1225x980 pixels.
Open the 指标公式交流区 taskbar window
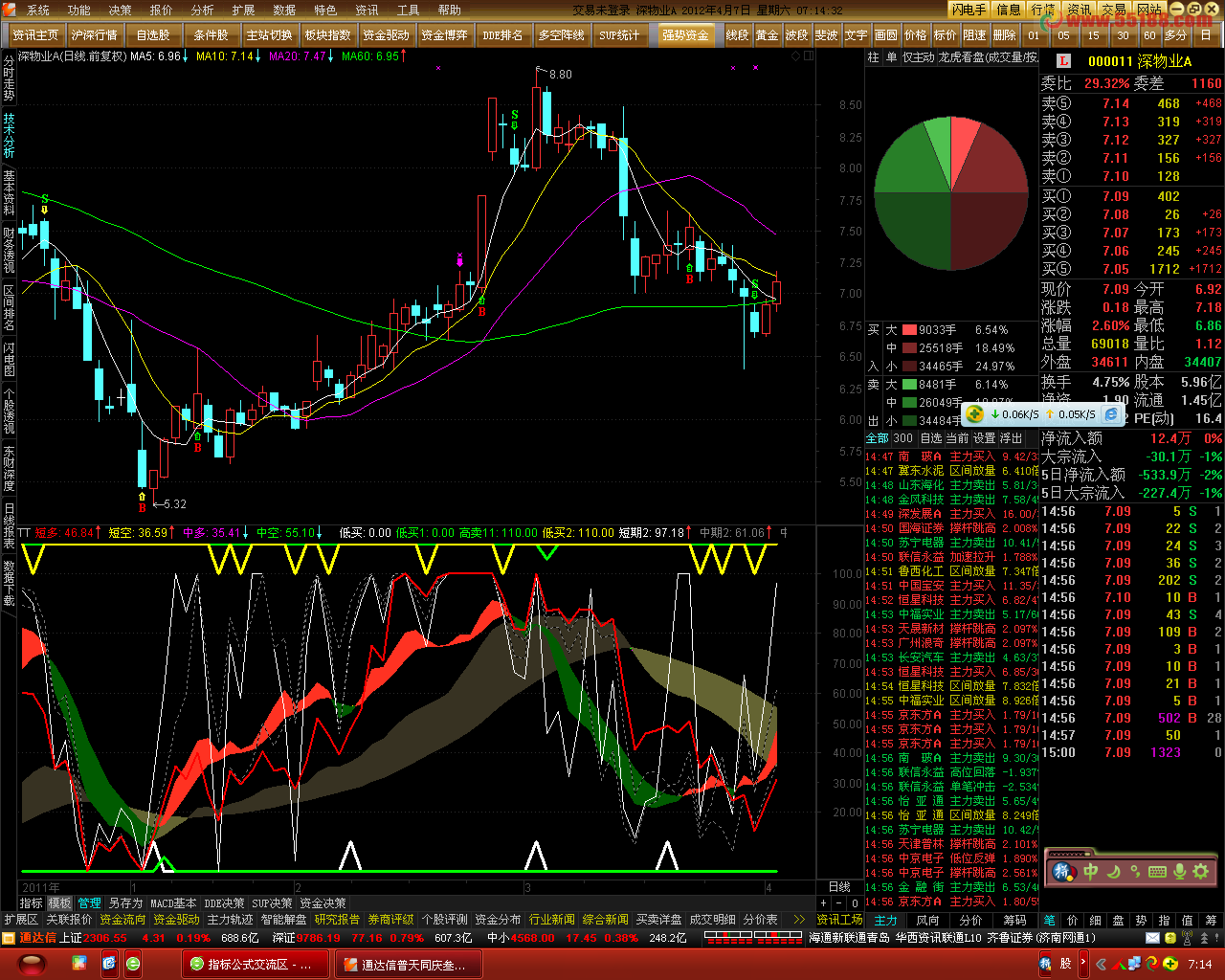click(255, 964)
